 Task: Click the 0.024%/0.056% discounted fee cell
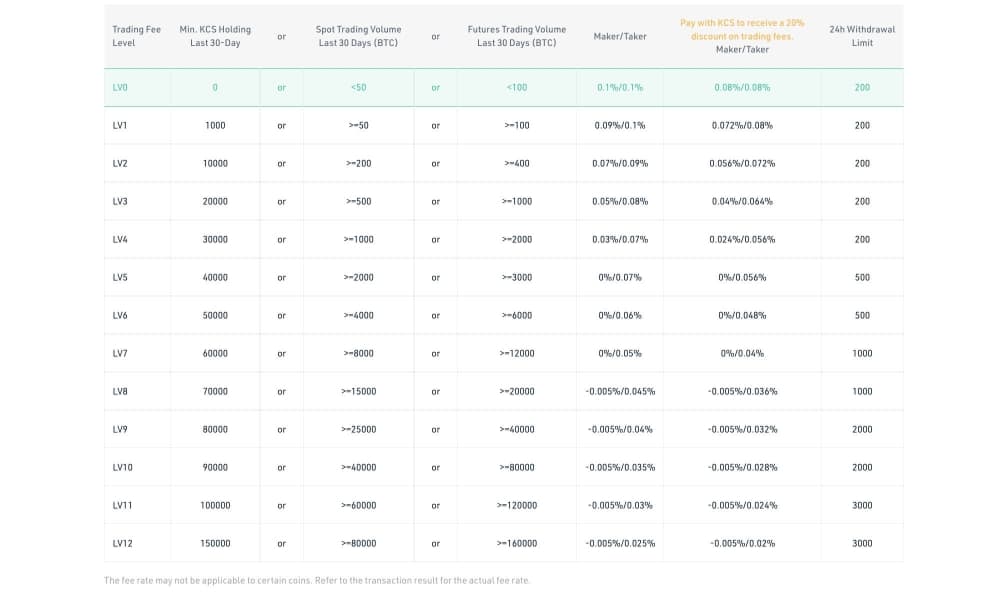point(742,240)
